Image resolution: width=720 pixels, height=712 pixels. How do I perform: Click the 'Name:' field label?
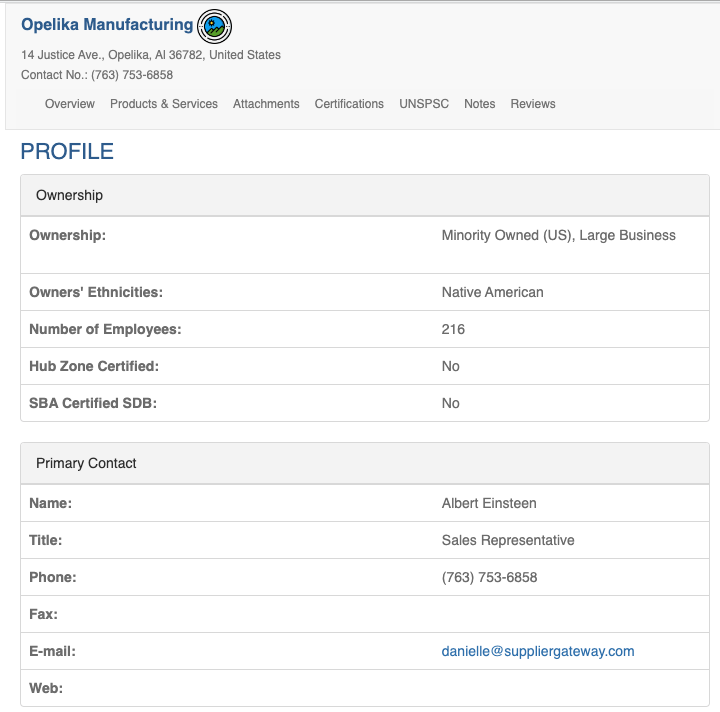tap(51, 503)
